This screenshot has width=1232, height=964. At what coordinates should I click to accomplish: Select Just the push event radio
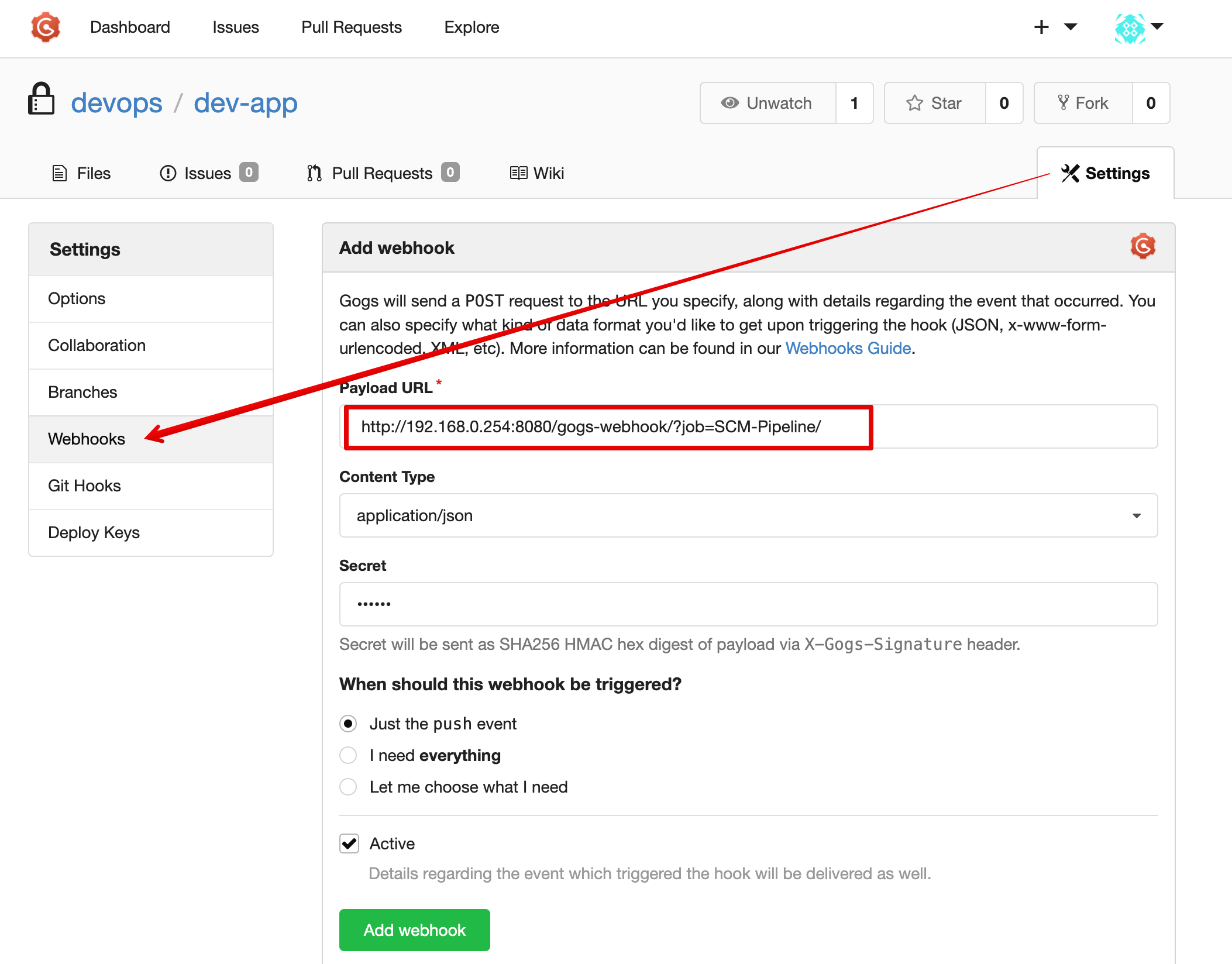[x=348, y=724]
